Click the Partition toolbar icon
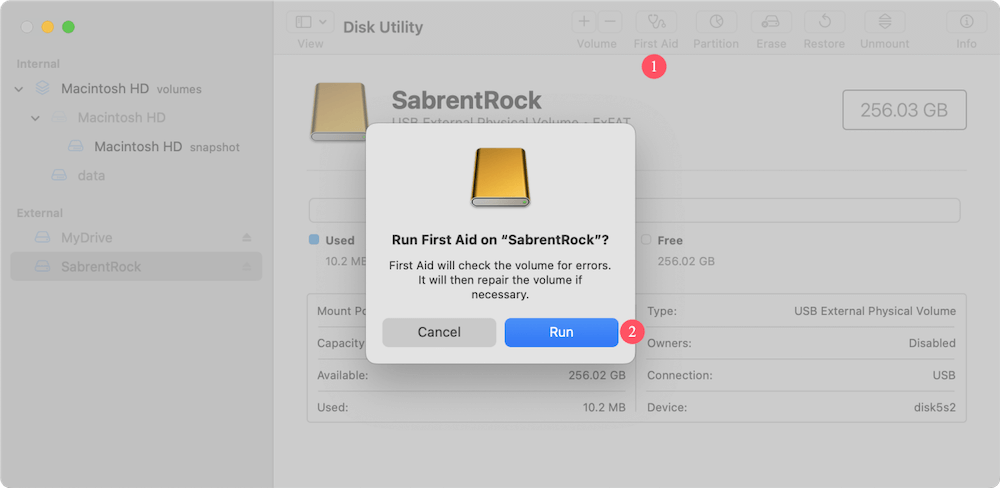Viewport: 1000px width, 488px height. [716, 22]
